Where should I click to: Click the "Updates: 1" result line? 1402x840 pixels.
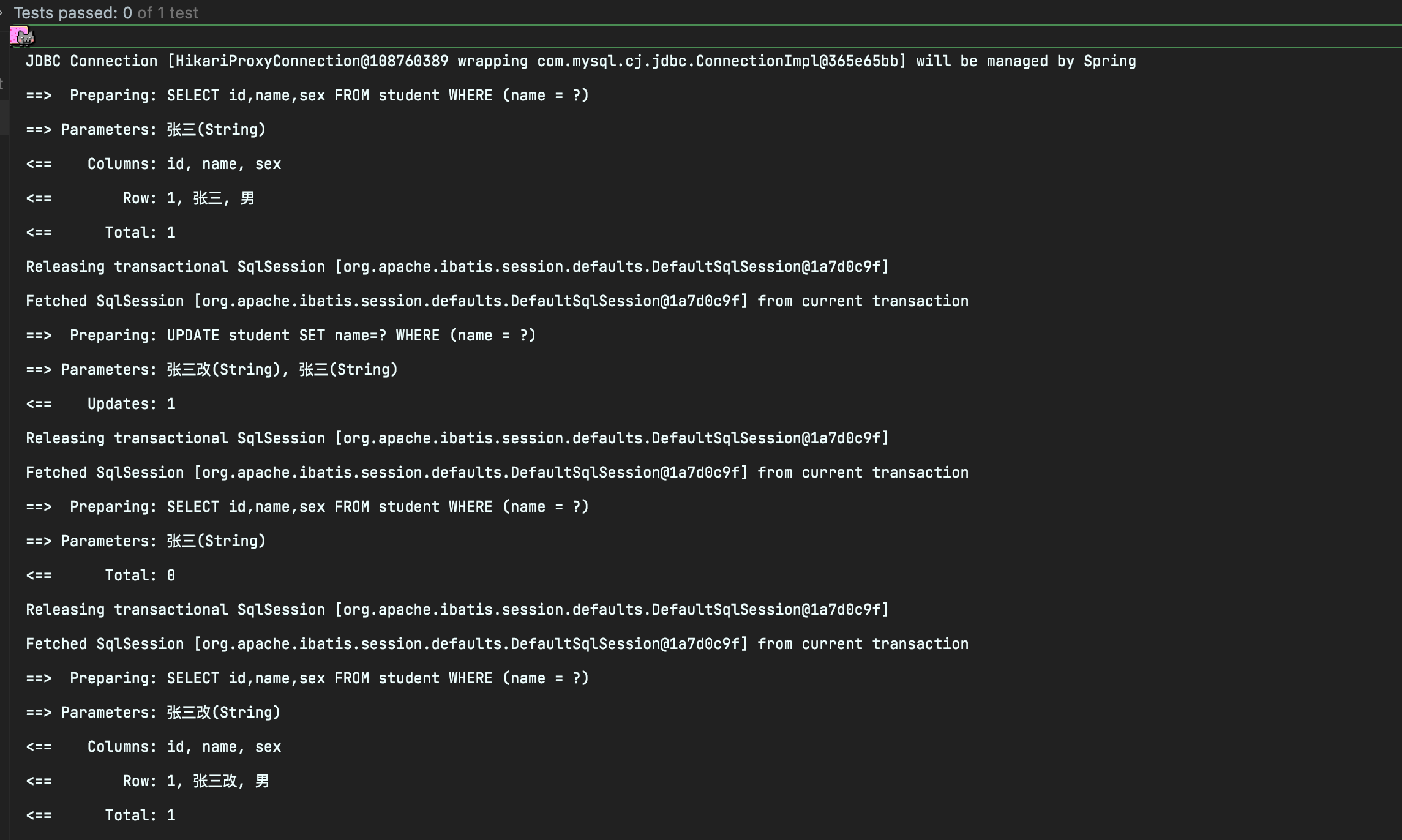(131, 404)
